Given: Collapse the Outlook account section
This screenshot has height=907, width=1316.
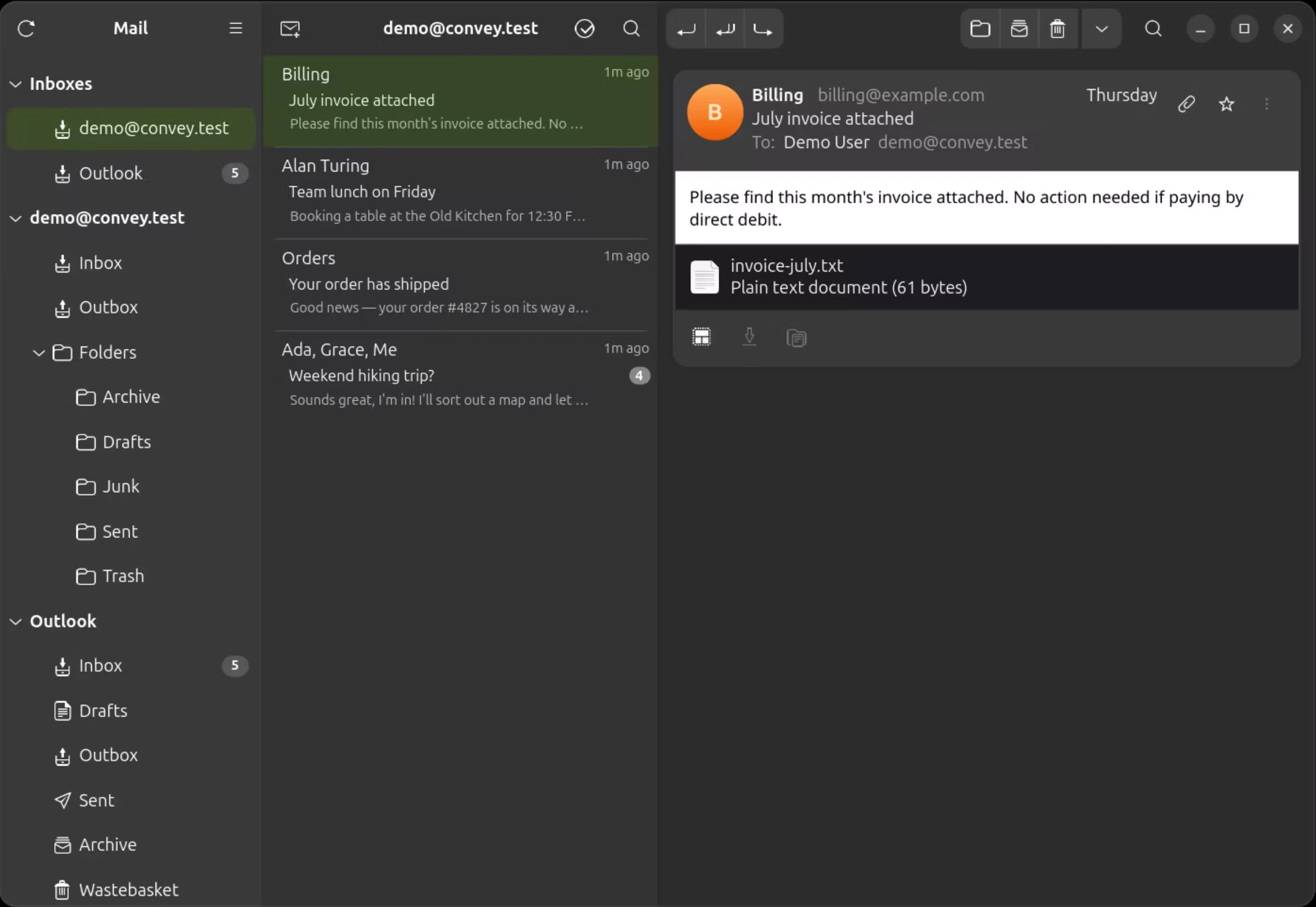Looking at the screenshot, I should pos(16,622).
